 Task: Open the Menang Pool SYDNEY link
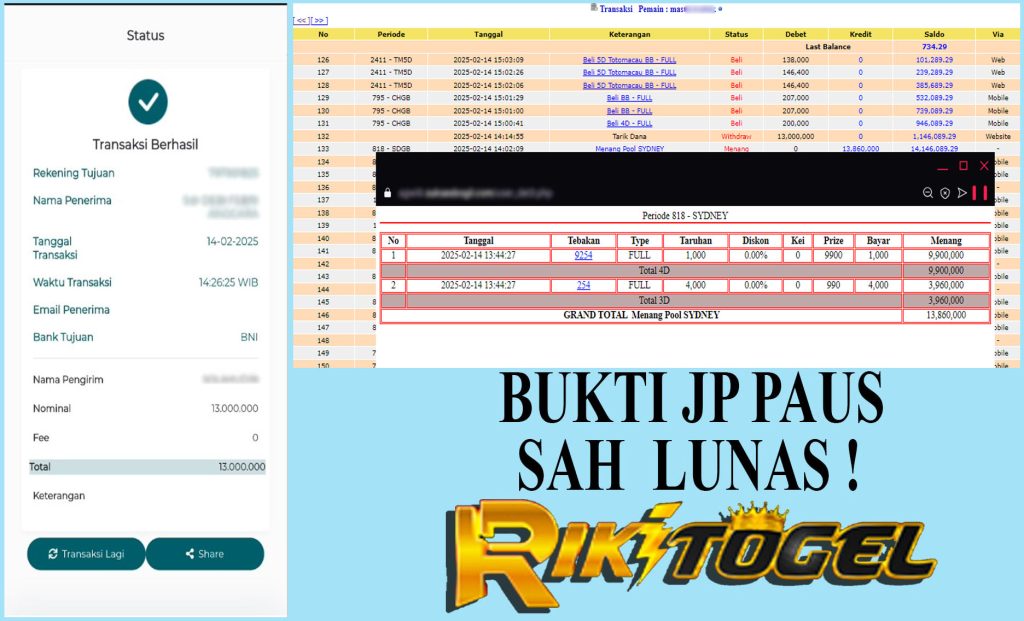tap(629, 149)
